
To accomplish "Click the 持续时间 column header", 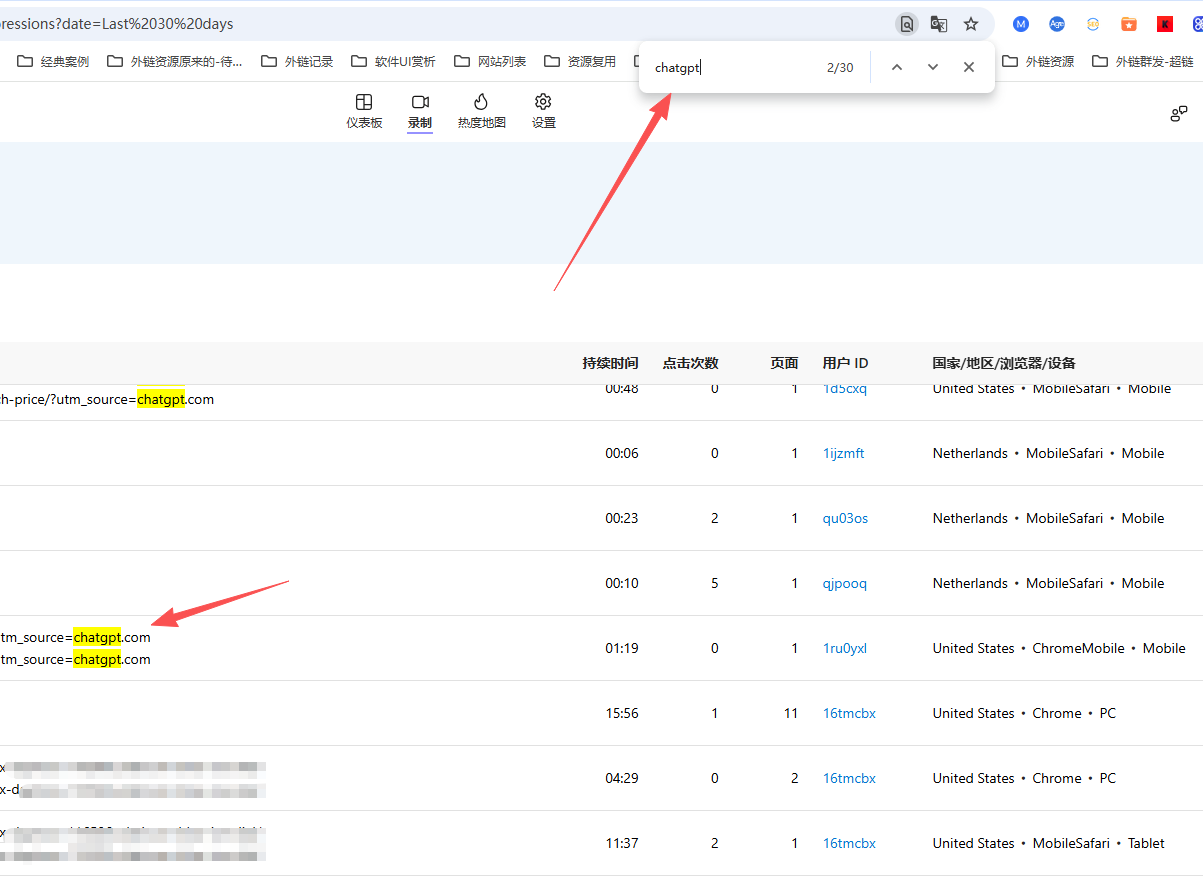I will (x=610, y=363).
